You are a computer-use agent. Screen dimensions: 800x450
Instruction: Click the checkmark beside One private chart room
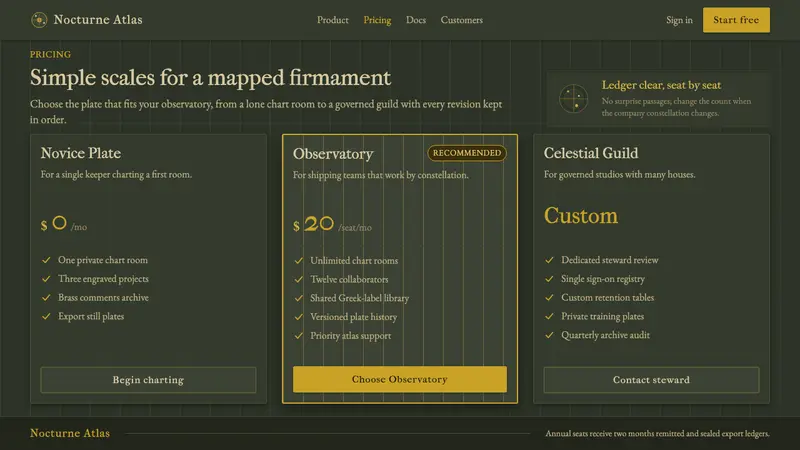point(46,260)
